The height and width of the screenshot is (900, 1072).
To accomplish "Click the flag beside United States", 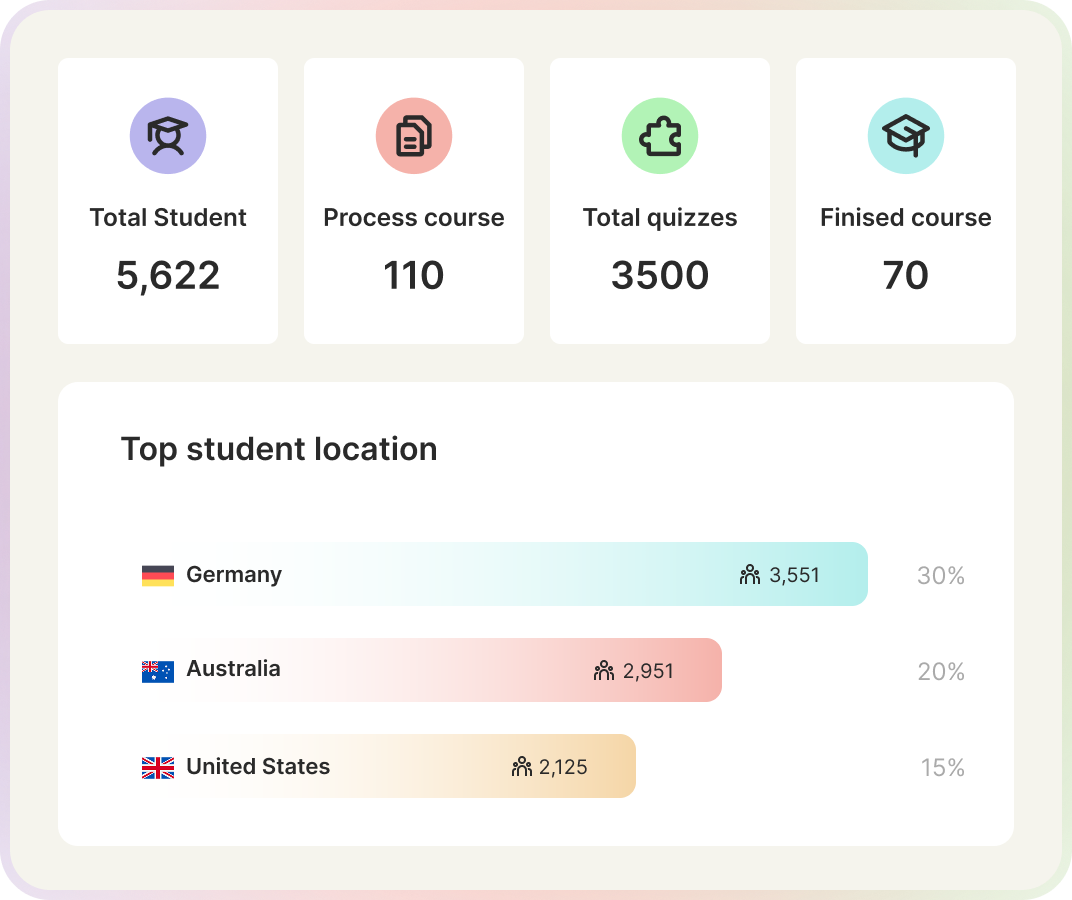I will click(158, 767).
